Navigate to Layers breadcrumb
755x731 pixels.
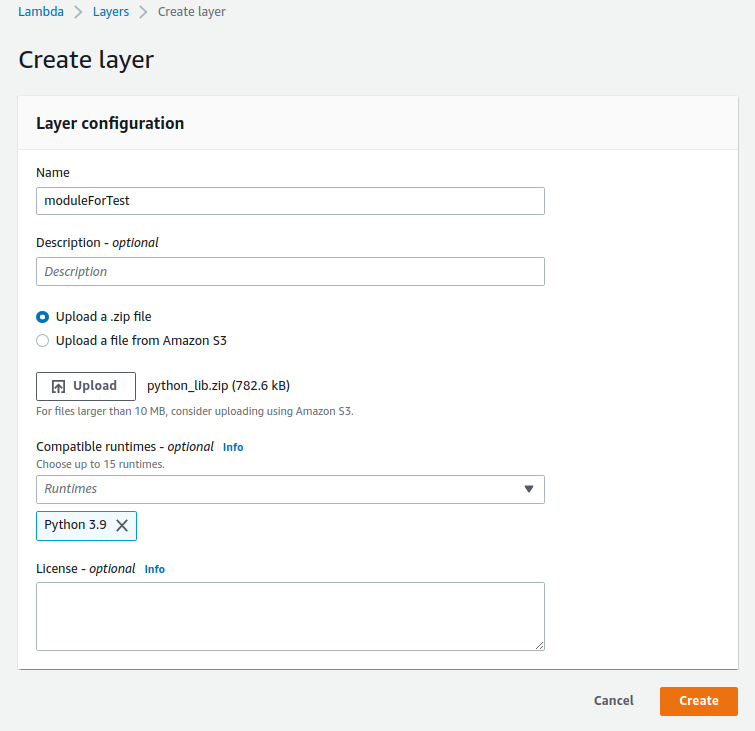click(x=111, y=12)
